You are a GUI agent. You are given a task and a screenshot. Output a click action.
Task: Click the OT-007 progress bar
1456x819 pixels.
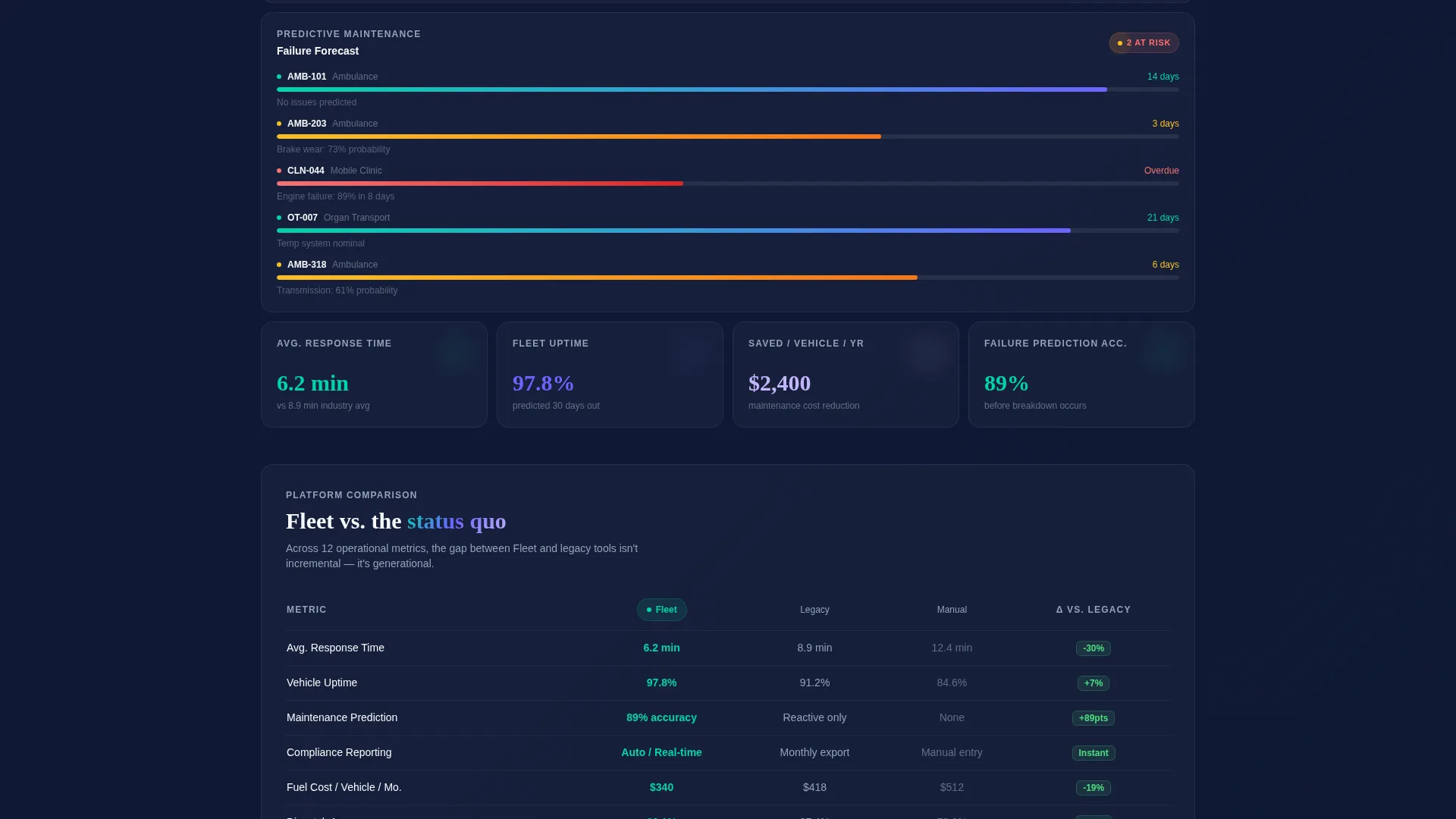728,231
